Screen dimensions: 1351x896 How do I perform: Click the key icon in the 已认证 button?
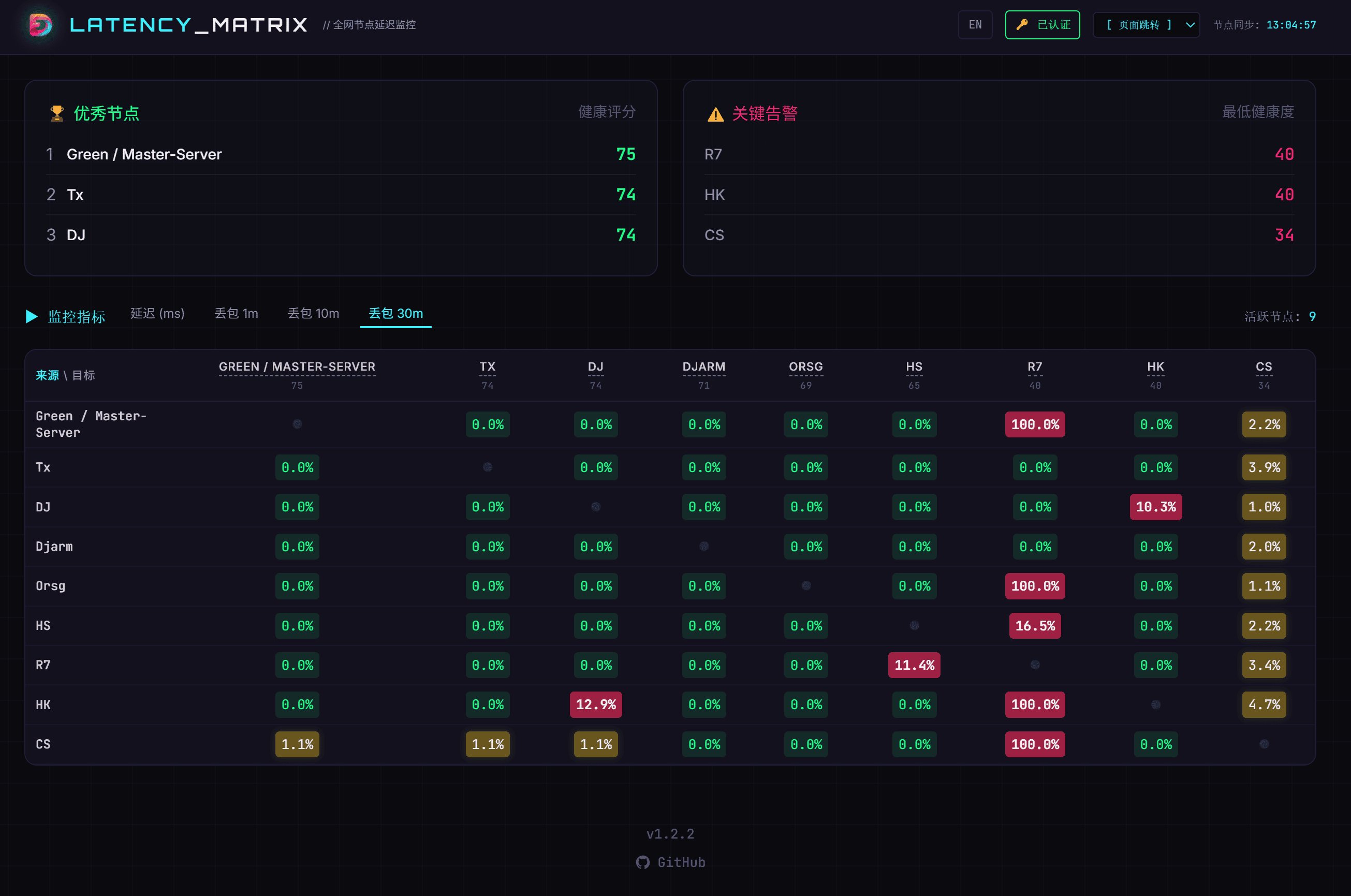(1022, 24)
